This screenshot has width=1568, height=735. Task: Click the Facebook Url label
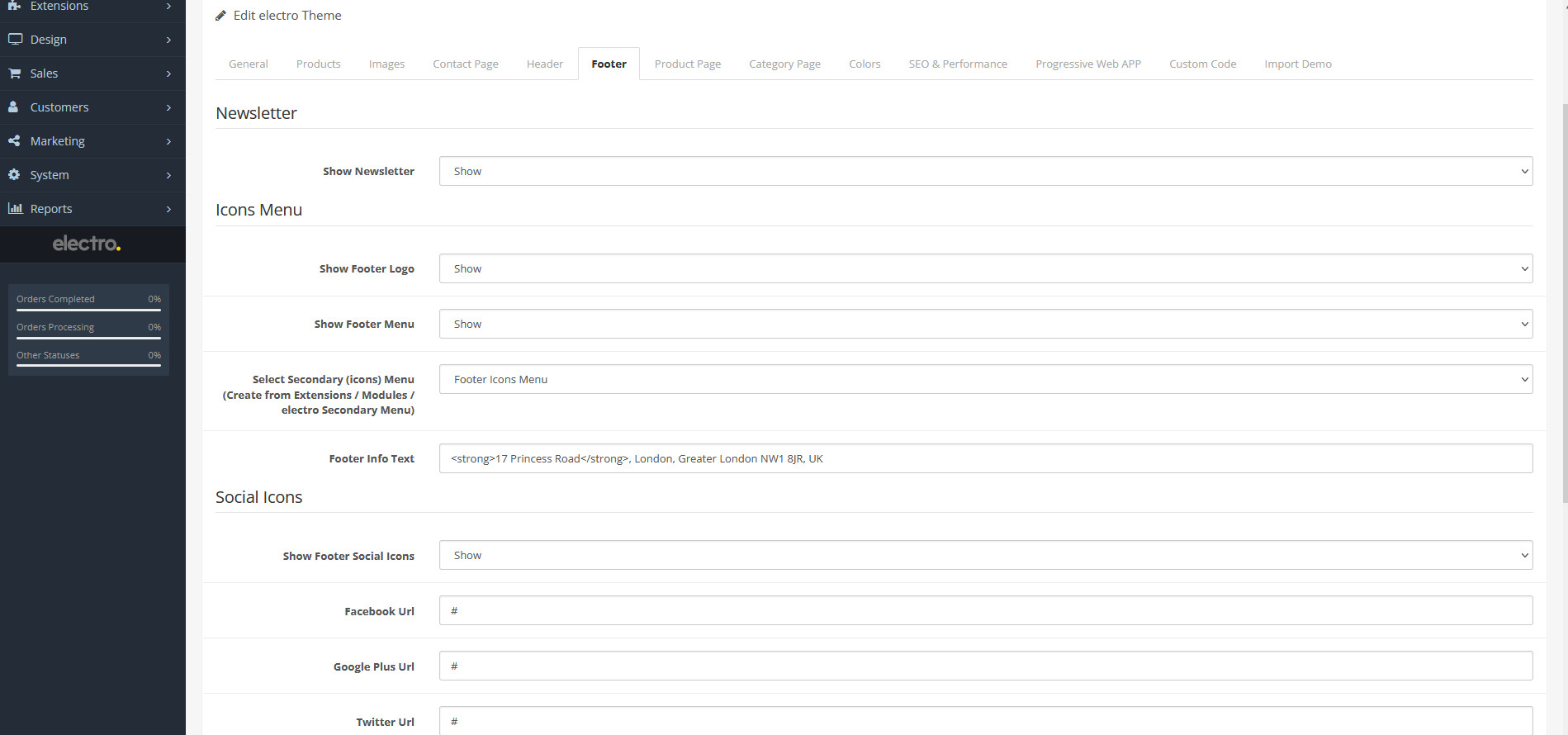[379, 611]
